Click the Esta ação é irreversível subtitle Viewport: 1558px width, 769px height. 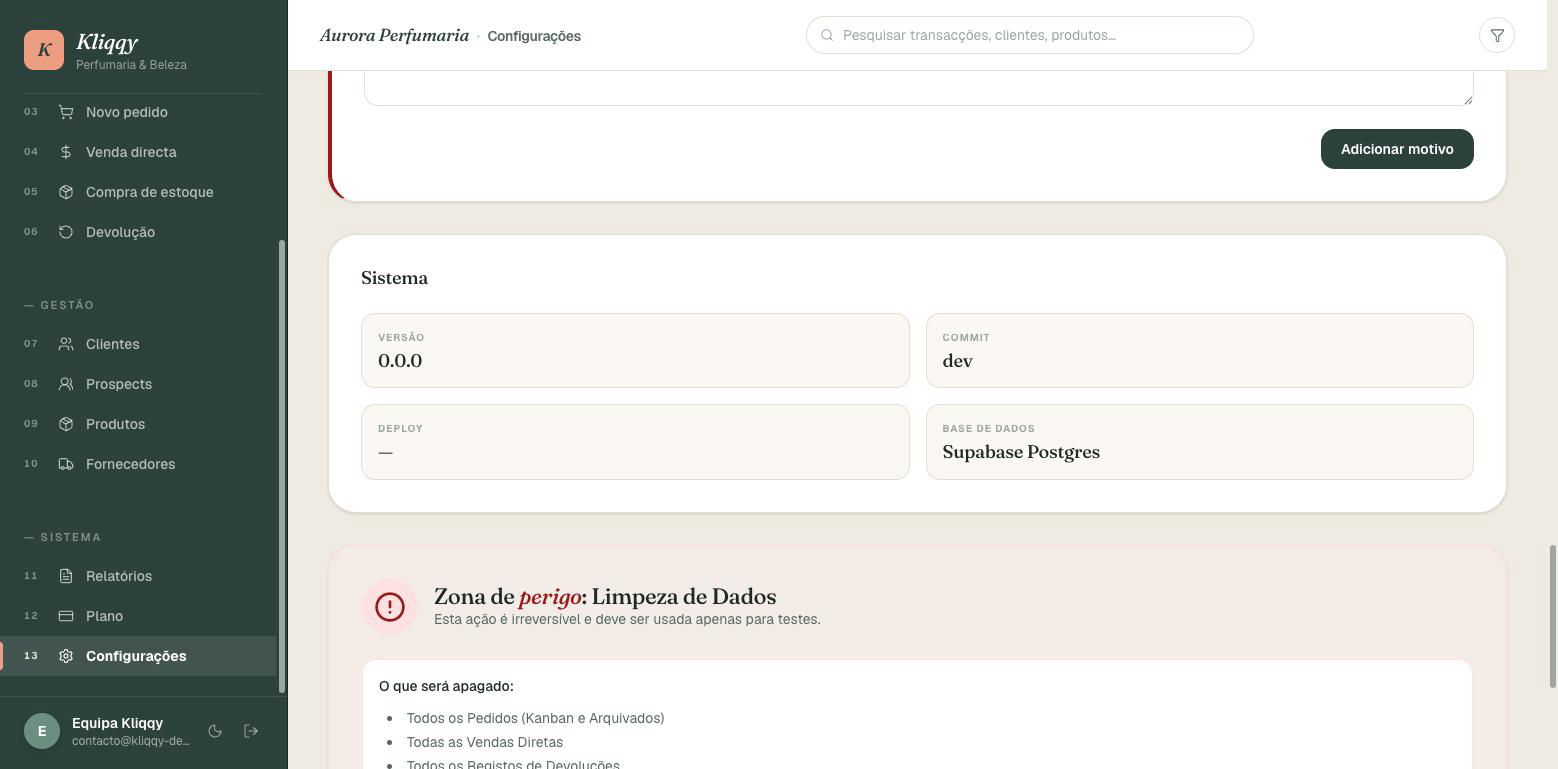pos(627,619)
